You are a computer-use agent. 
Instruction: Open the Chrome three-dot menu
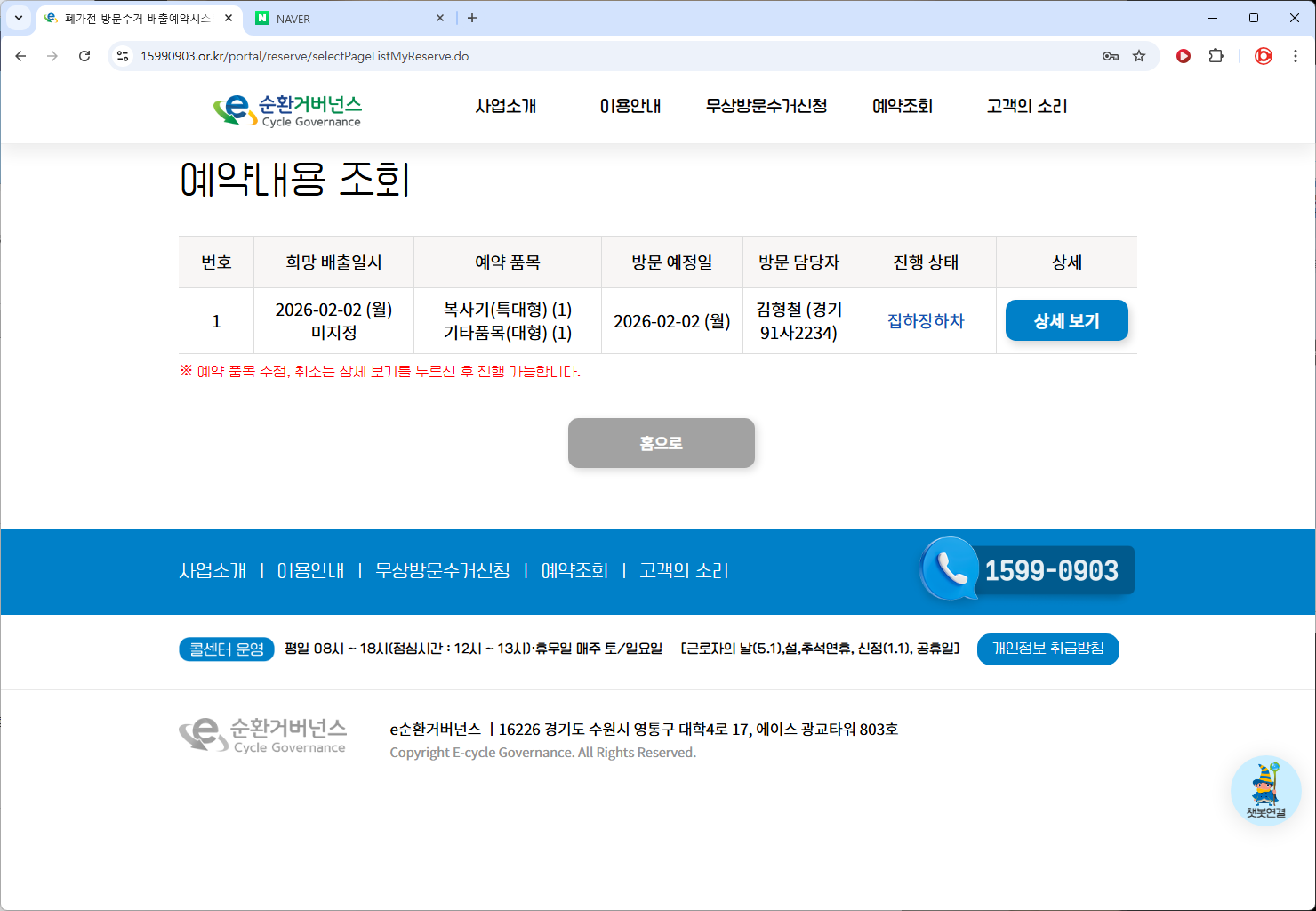pos(1296,56)
